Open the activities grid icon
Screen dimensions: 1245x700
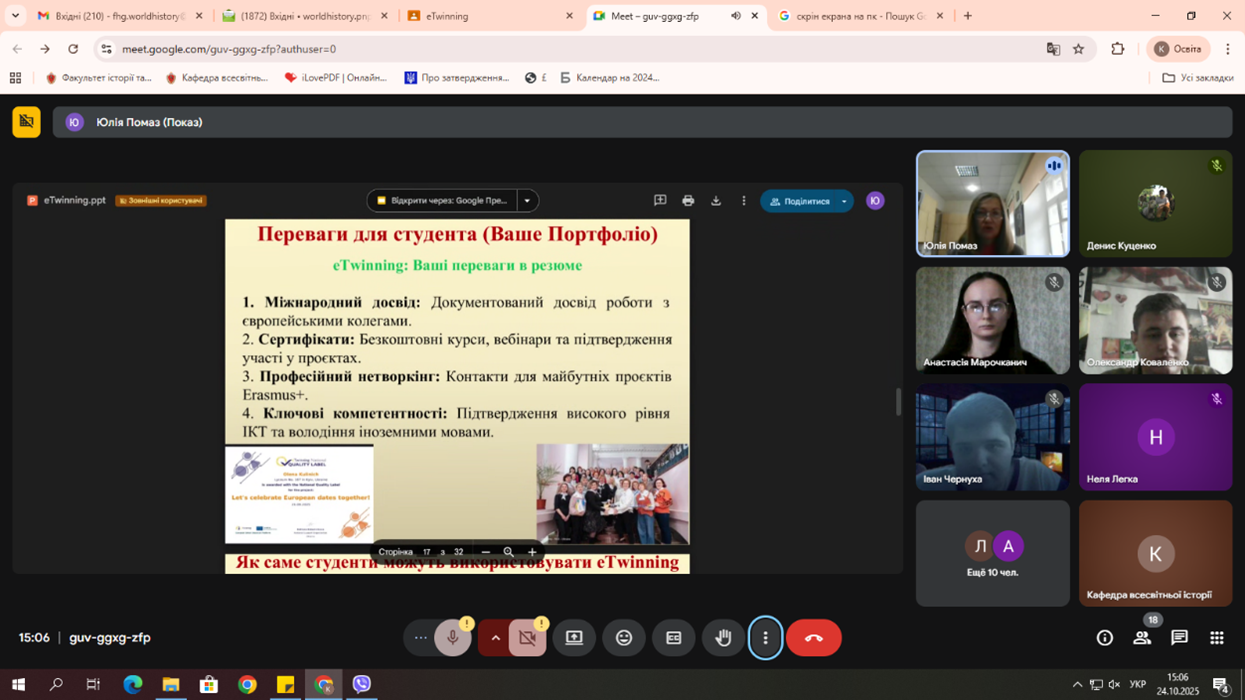pos(1216,638)
